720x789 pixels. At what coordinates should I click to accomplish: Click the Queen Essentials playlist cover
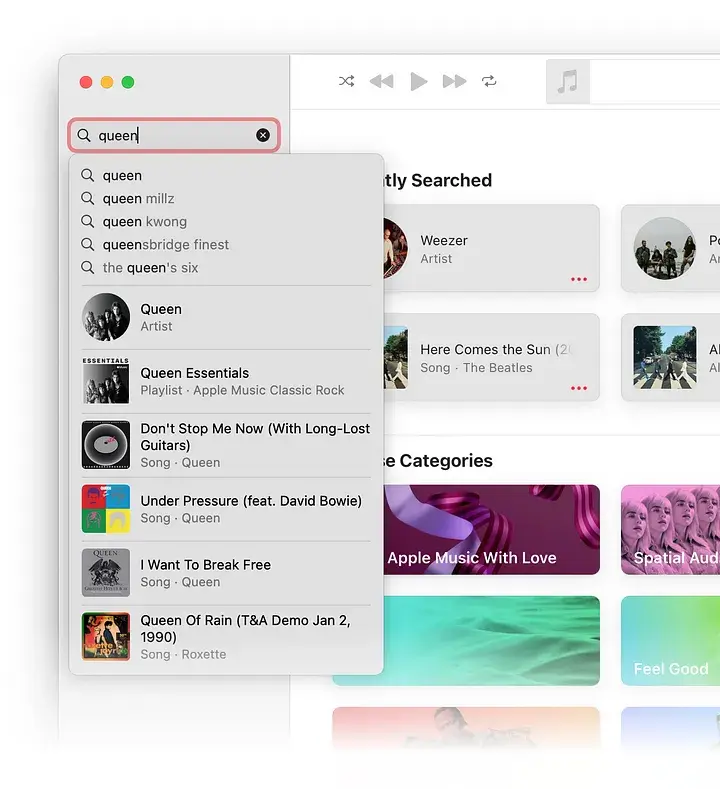click(x=106, y=381)
